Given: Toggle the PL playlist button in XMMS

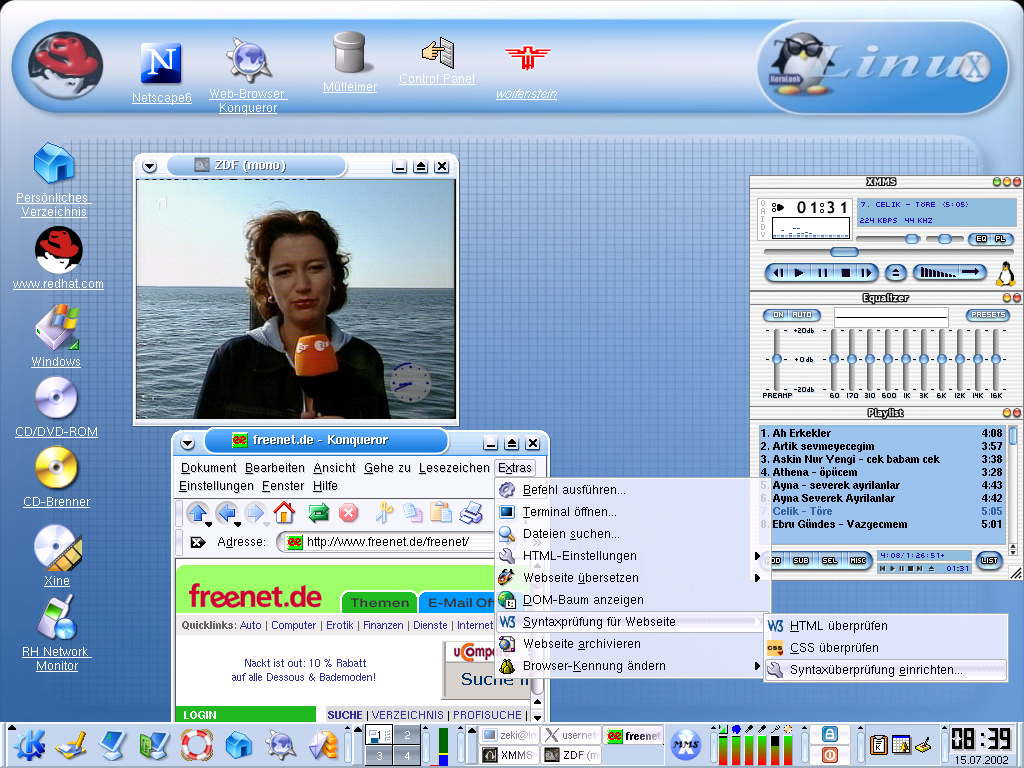Looking at the screenshot, I should coord(1000,239).
